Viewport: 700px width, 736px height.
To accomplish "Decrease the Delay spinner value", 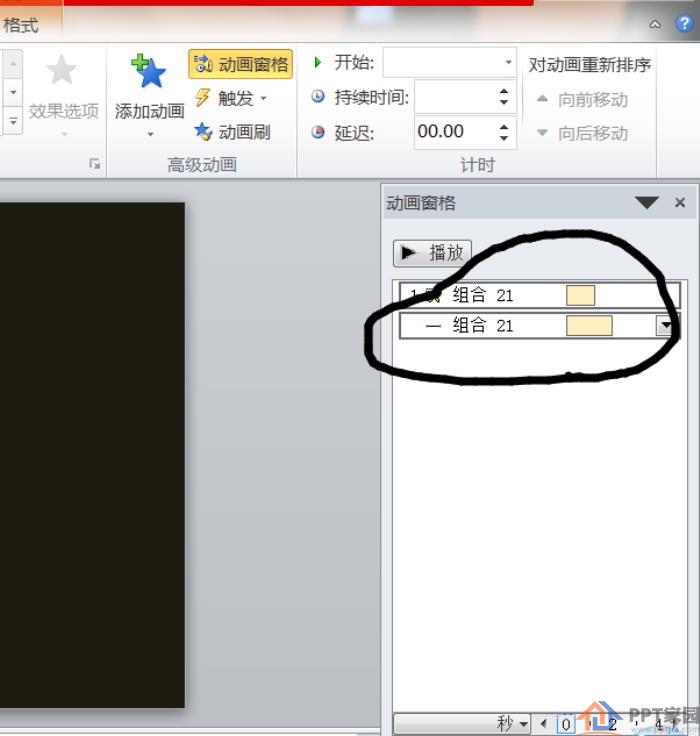I will coord(504,138).
